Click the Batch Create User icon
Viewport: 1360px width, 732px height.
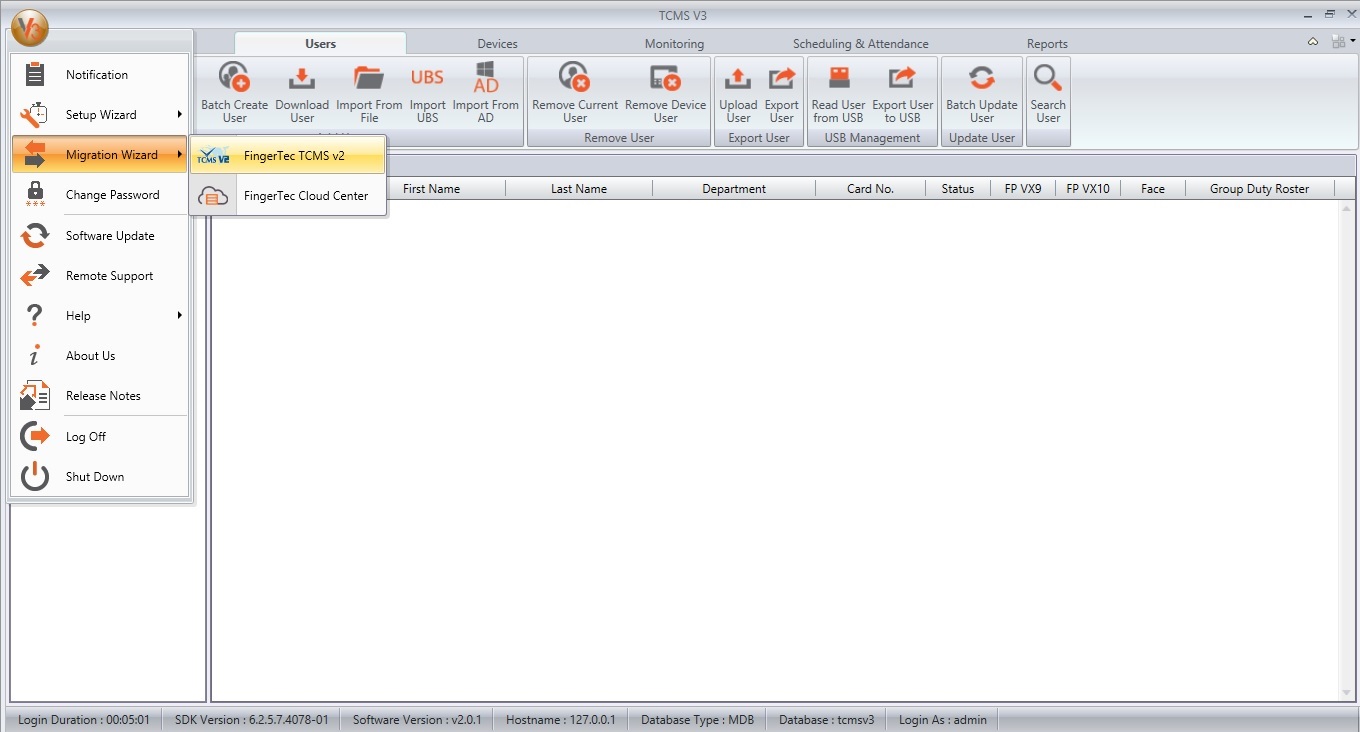click(x=235, y=78)
